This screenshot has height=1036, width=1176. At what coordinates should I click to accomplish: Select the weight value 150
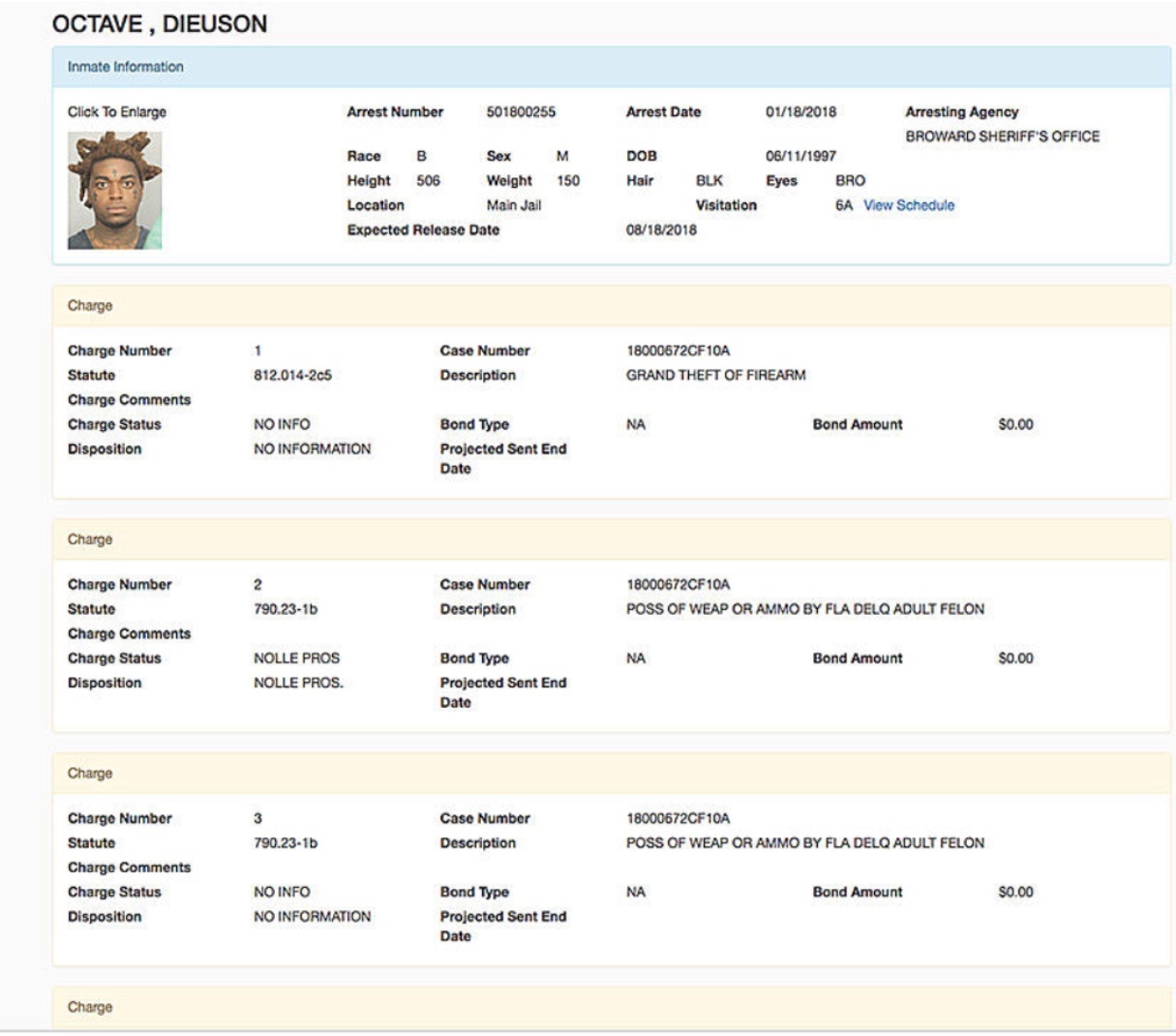click(x=568, y=181)
